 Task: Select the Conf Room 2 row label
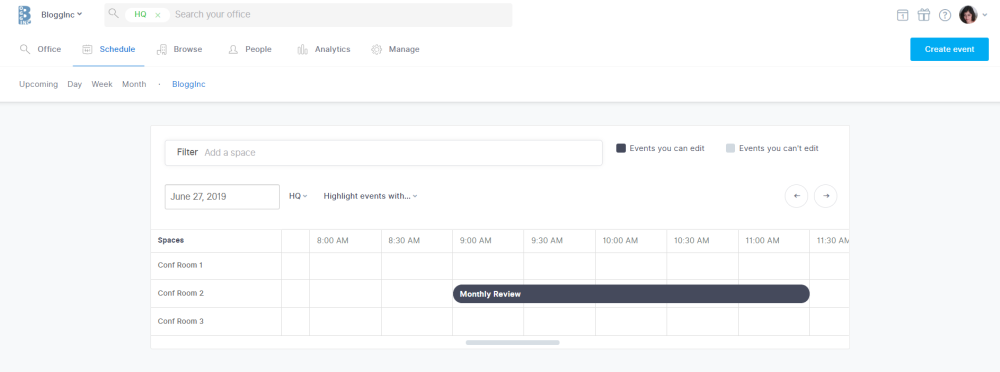pyautogui.click(x=180, y=294)
